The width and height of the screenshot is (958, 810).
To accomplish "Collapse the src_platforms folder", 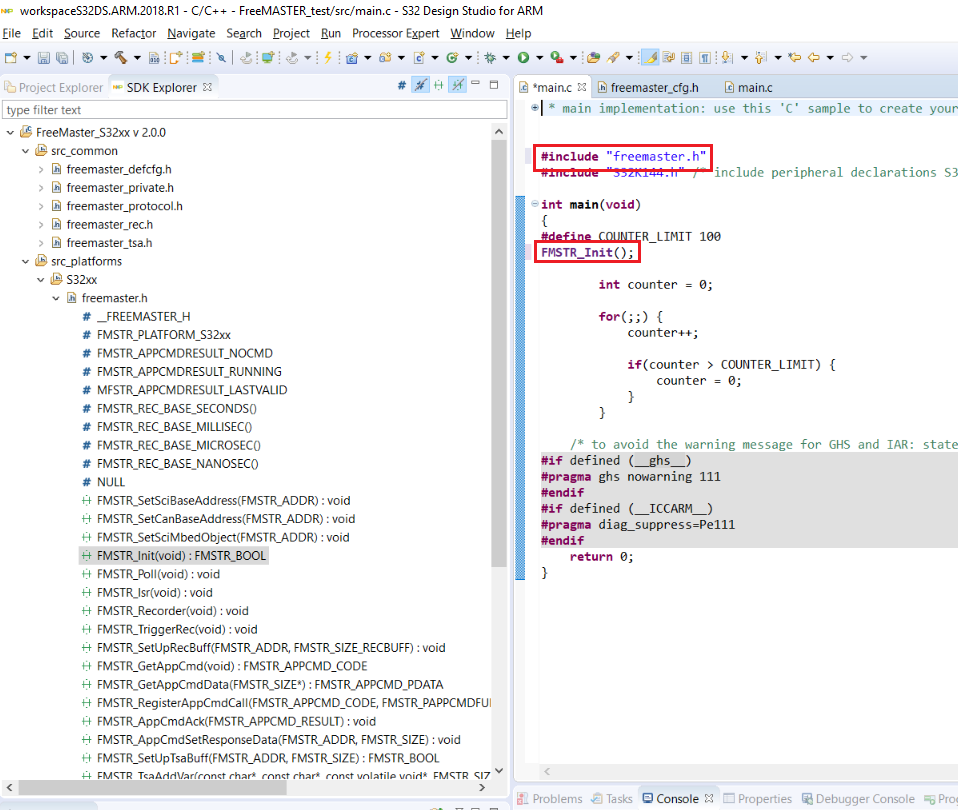I will click(x=26, y=261).
